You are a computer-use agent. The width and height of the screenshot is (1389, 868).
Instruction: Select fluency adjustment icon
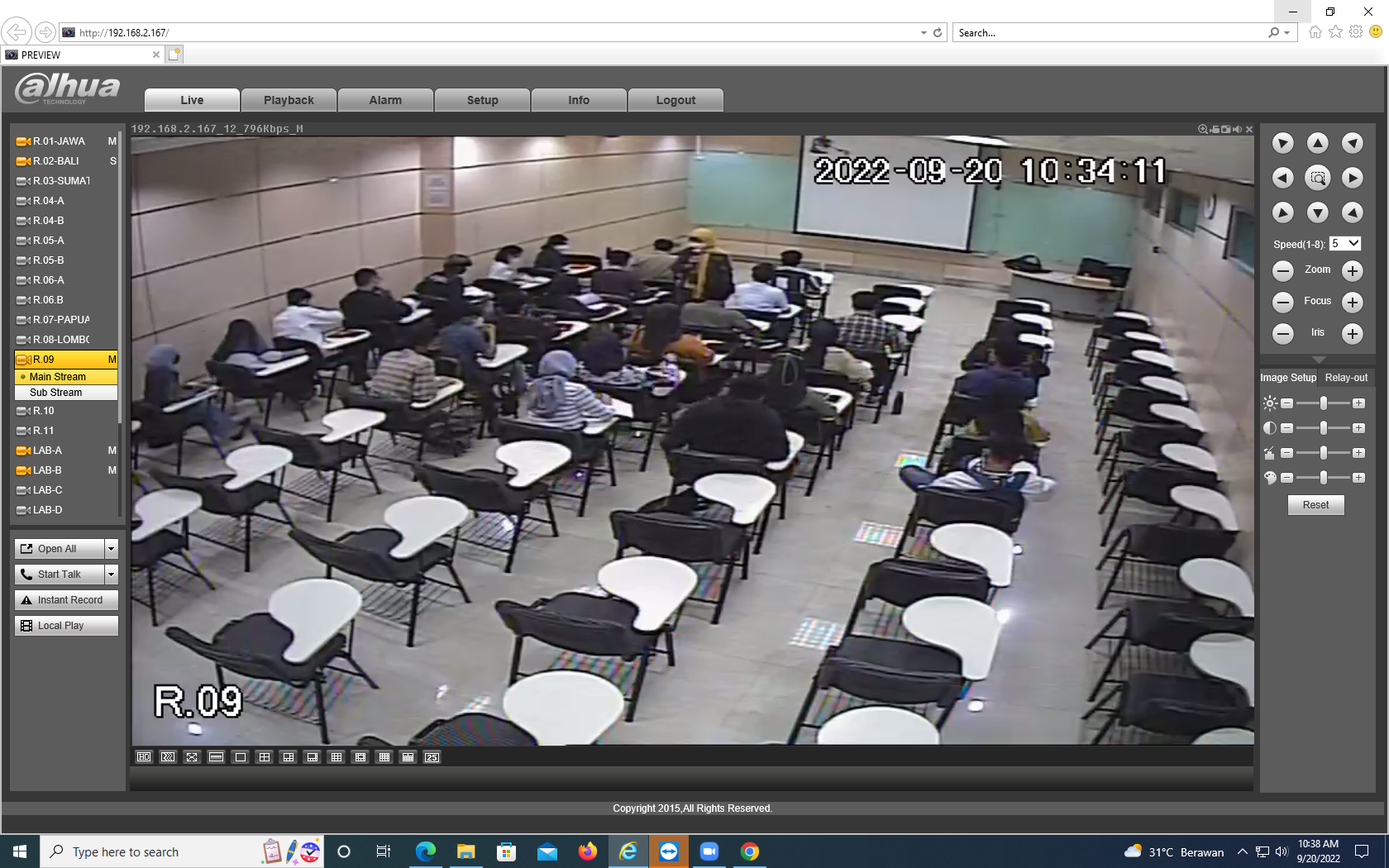(168, 757)
